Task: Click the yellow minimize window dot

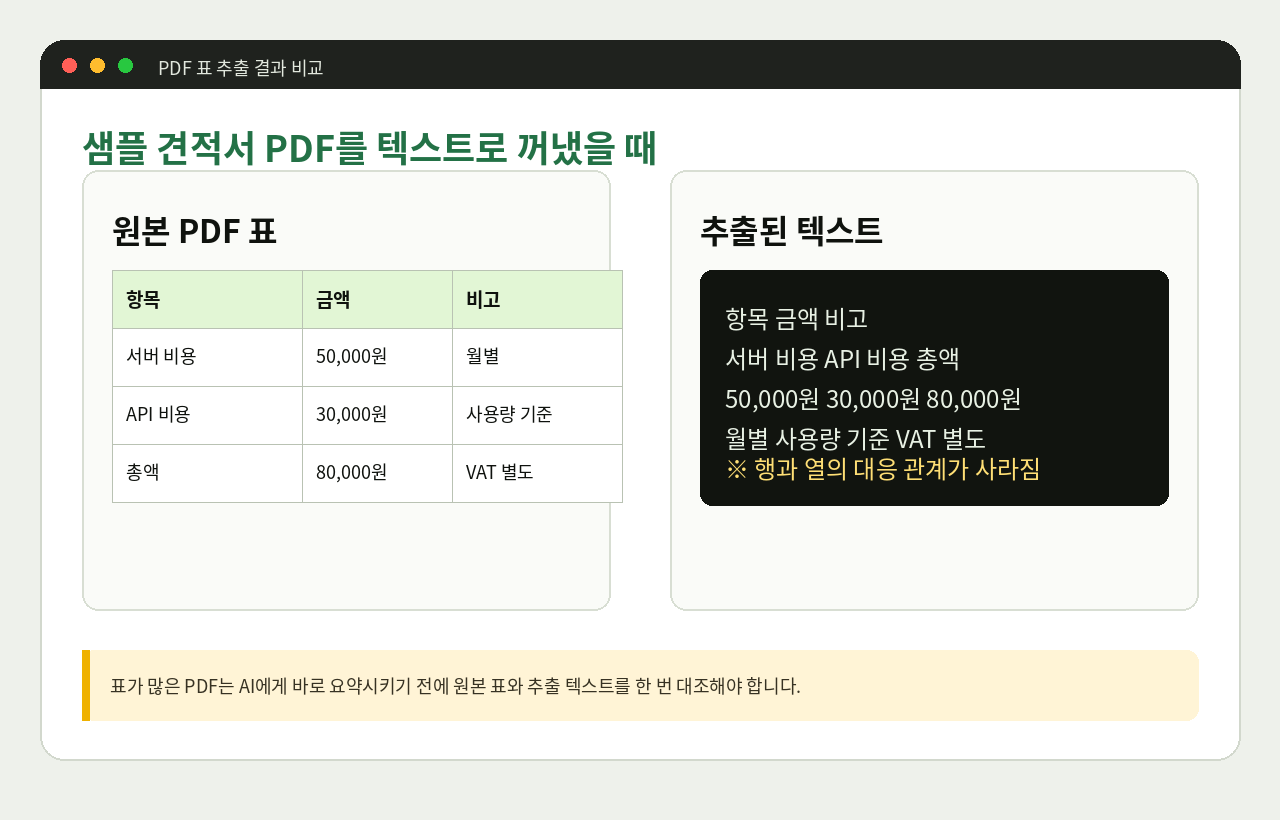Action: click(97, 66)
